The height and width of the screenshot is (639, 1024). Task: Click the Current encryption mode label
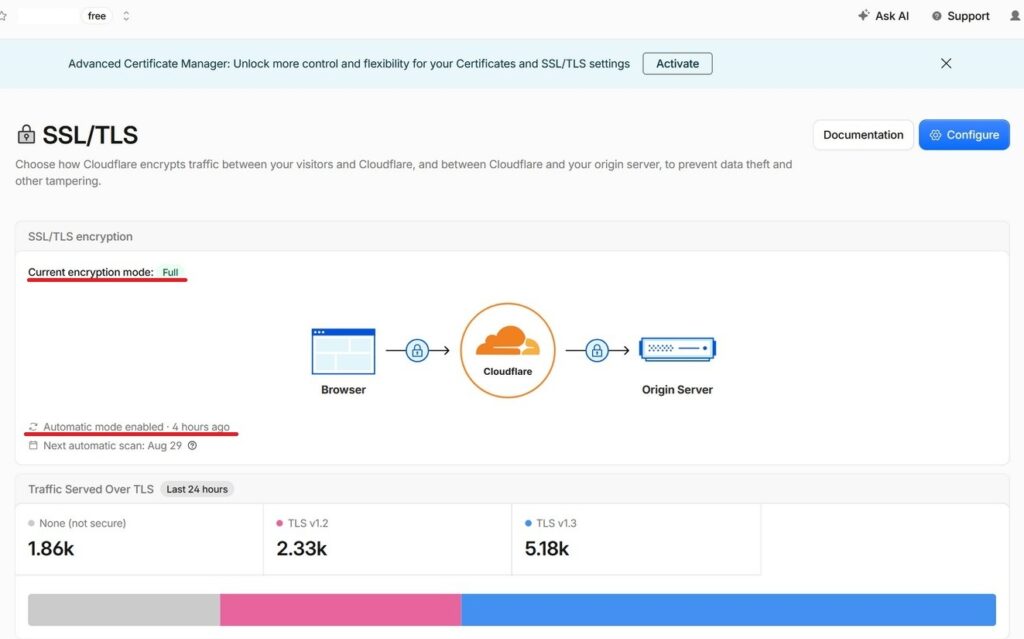pyautogui.click(x=91, y=272)
